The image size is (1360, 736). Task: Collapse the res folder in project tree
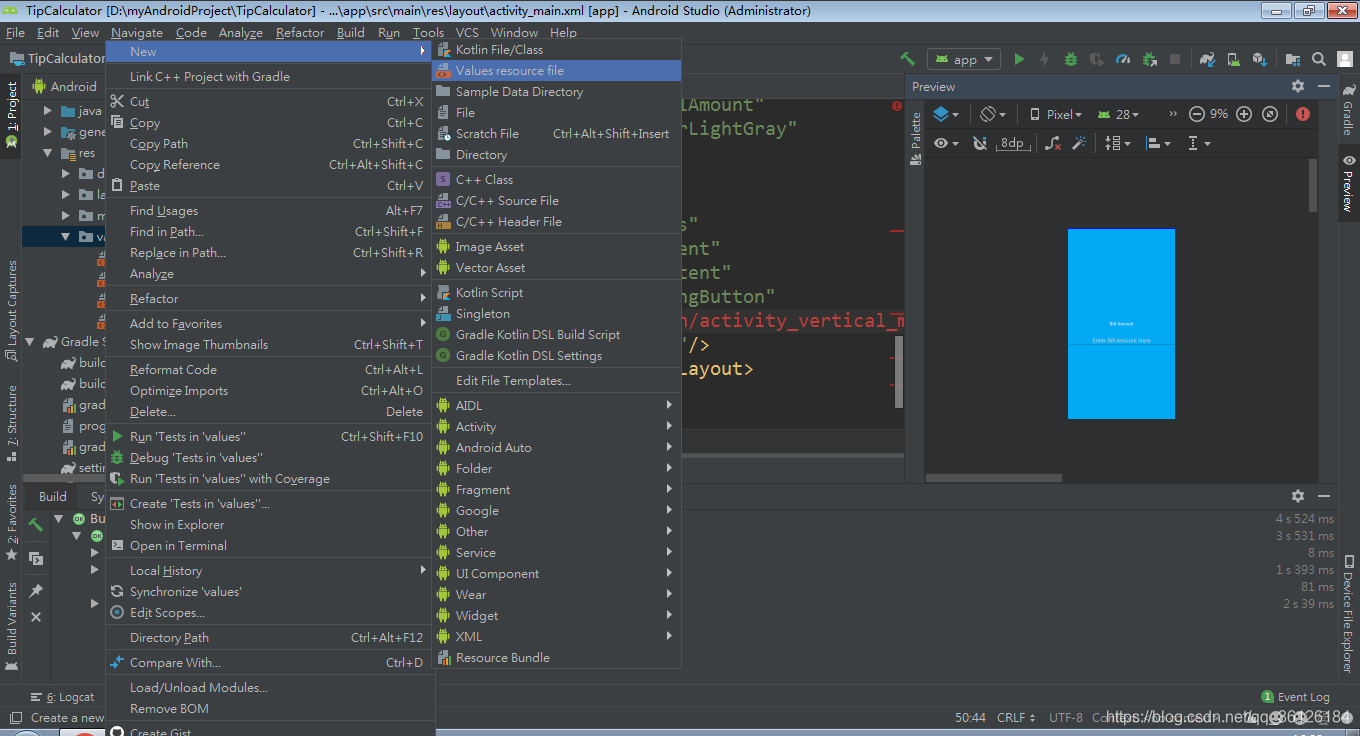pyautogui.click(x=48, y=153)
